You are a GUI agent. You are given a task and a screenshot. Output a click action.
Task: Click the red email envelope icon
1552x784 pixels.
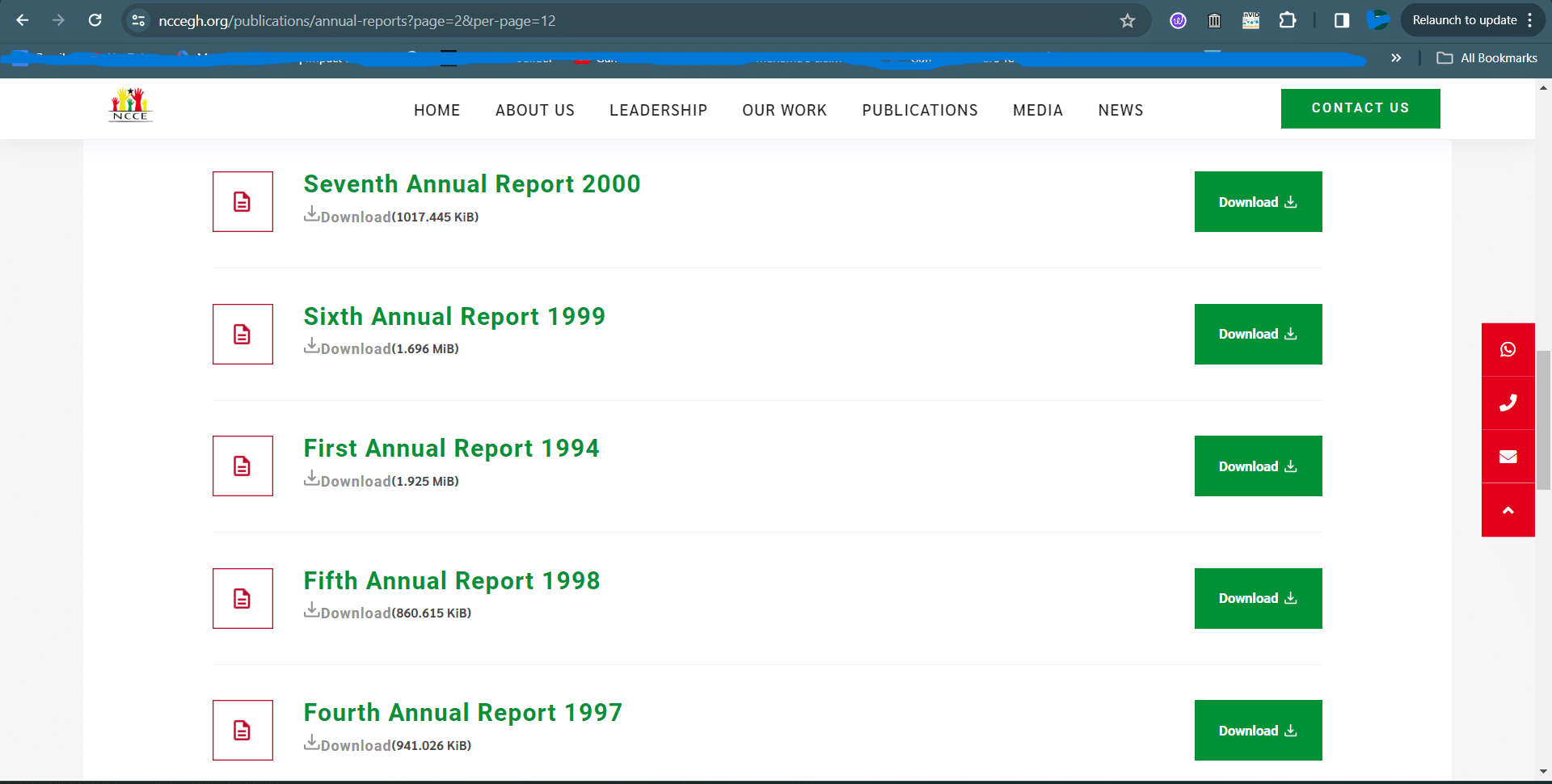[1508, 457]
